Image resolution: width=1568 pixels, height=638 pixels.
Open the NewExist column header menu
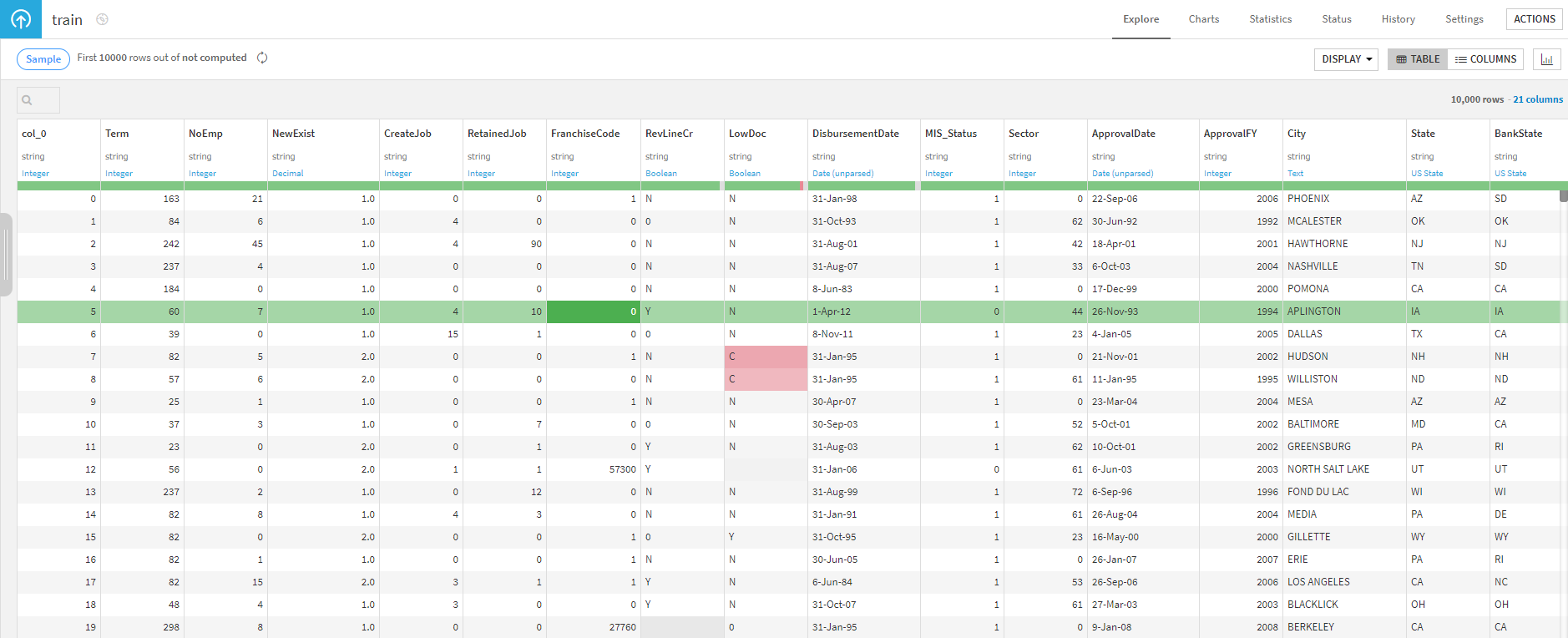click(x=293, y=134)
